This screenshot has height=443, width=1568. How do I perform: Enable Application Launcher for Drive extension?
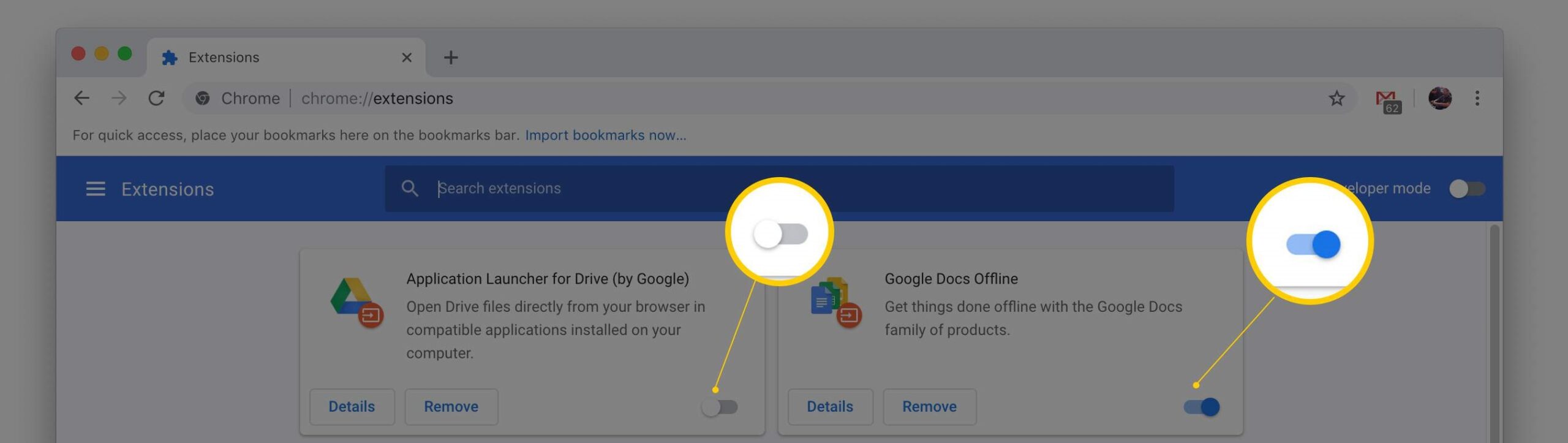point(720,407)
